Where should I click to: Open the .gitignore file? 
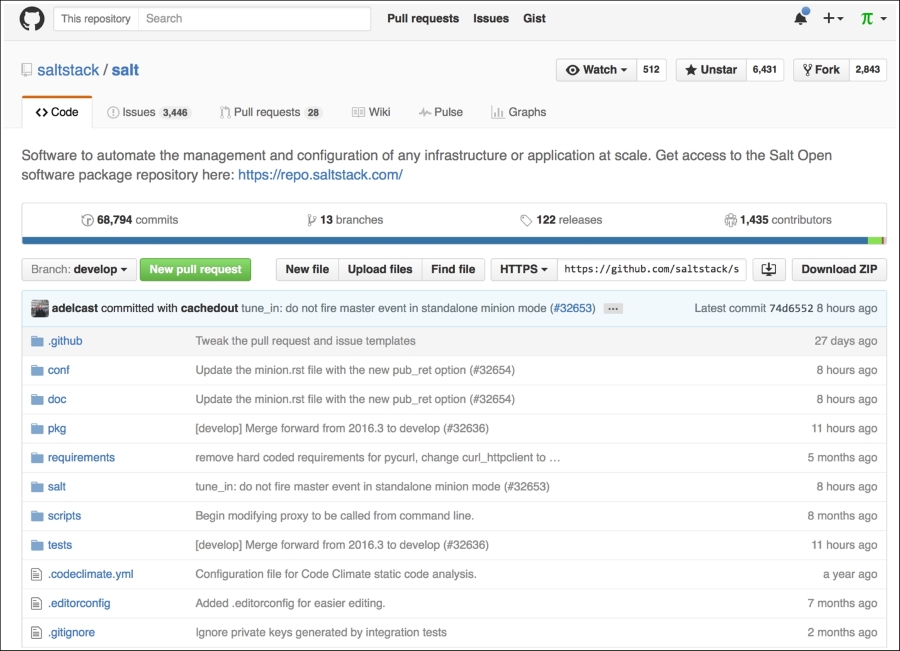[71, 633]
